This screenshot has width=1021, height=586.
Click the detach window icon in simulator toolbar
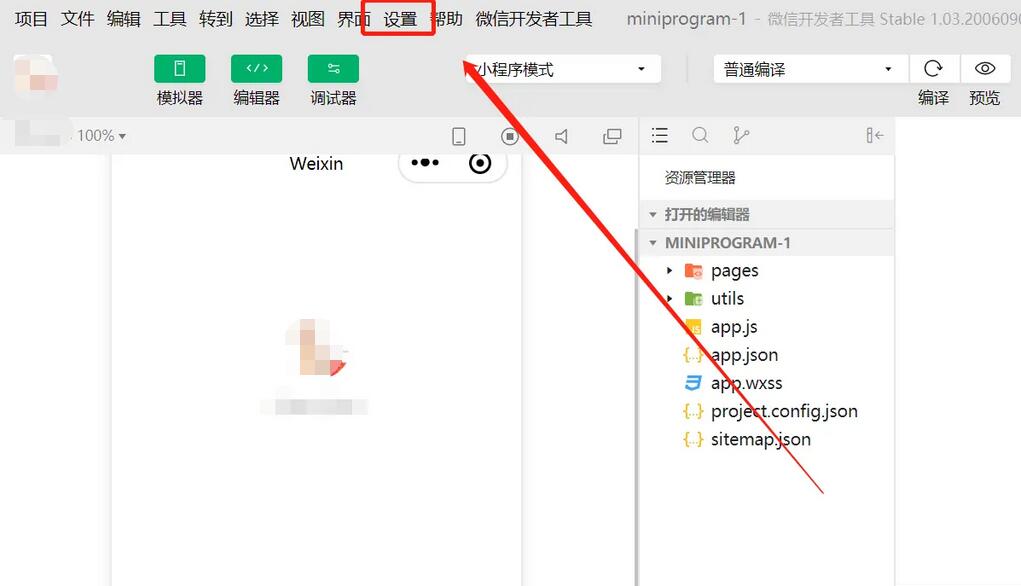(612, 136)
